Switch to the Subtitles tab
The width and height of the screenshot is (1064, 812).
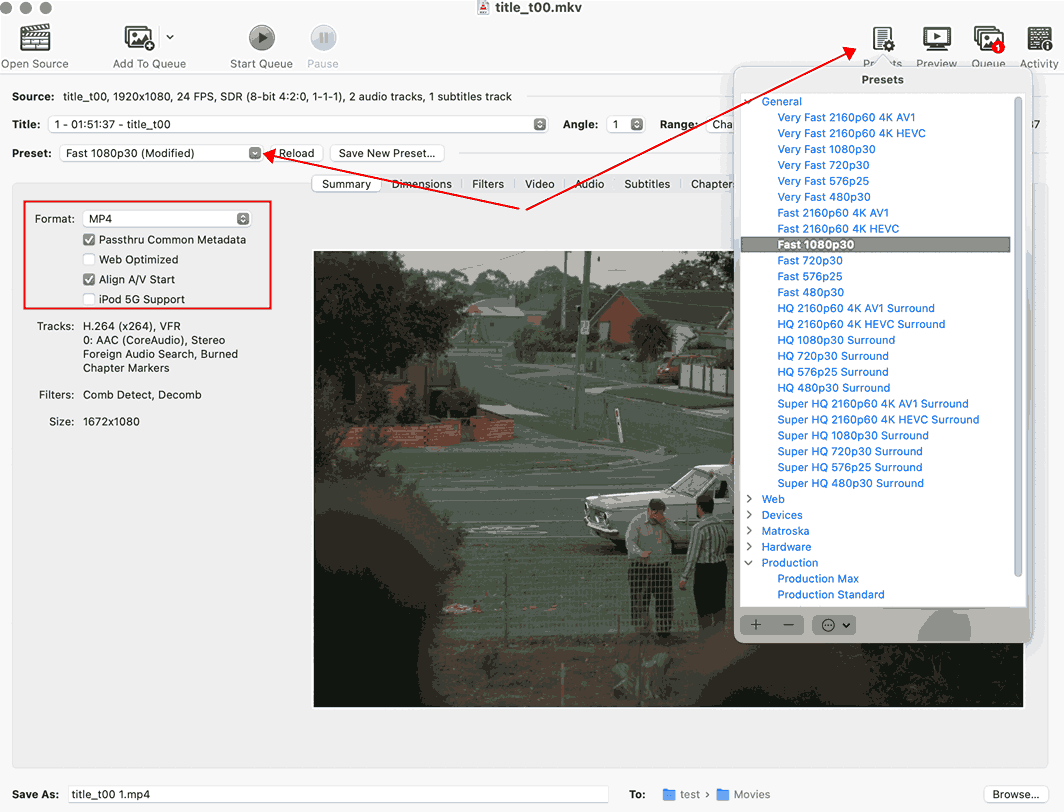[647, 184]
